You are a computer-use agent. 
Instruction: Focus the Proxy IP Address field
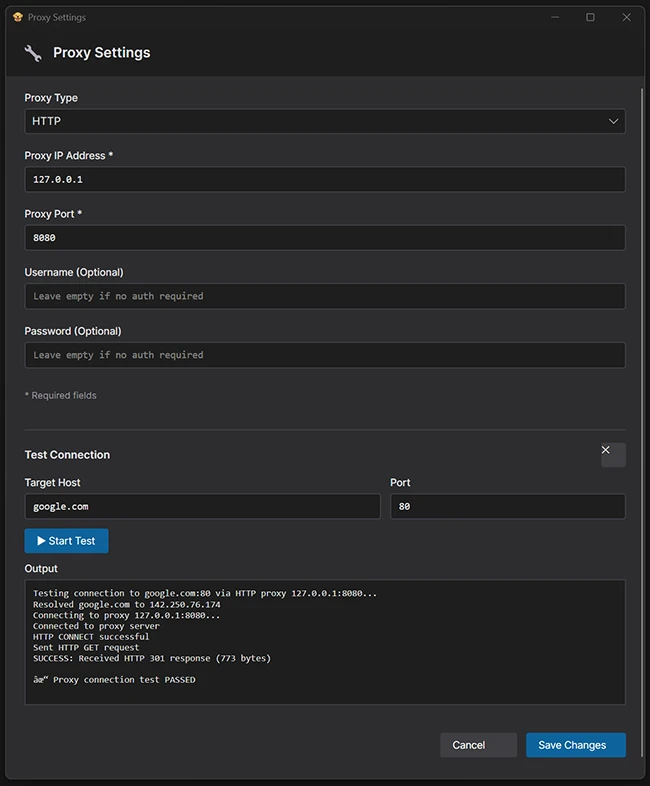[325, 179]
